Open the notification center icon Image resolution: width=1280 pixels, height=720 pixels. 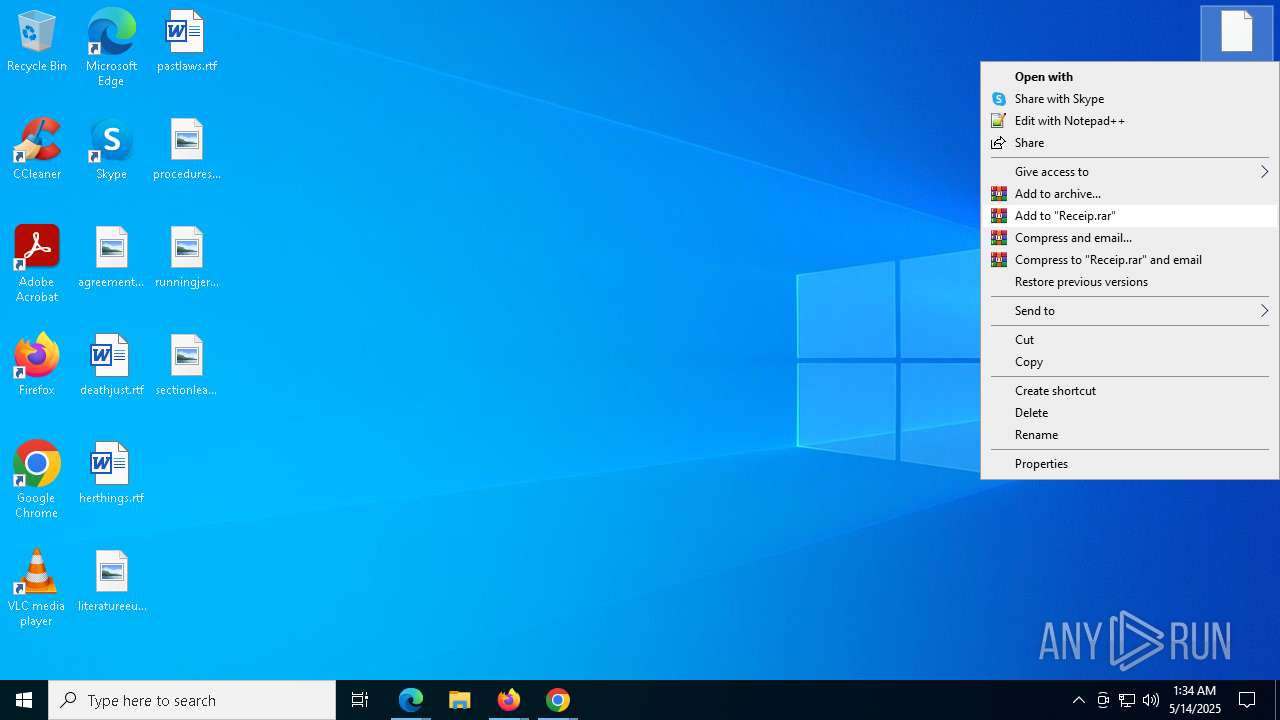[x=1247, y=700]
